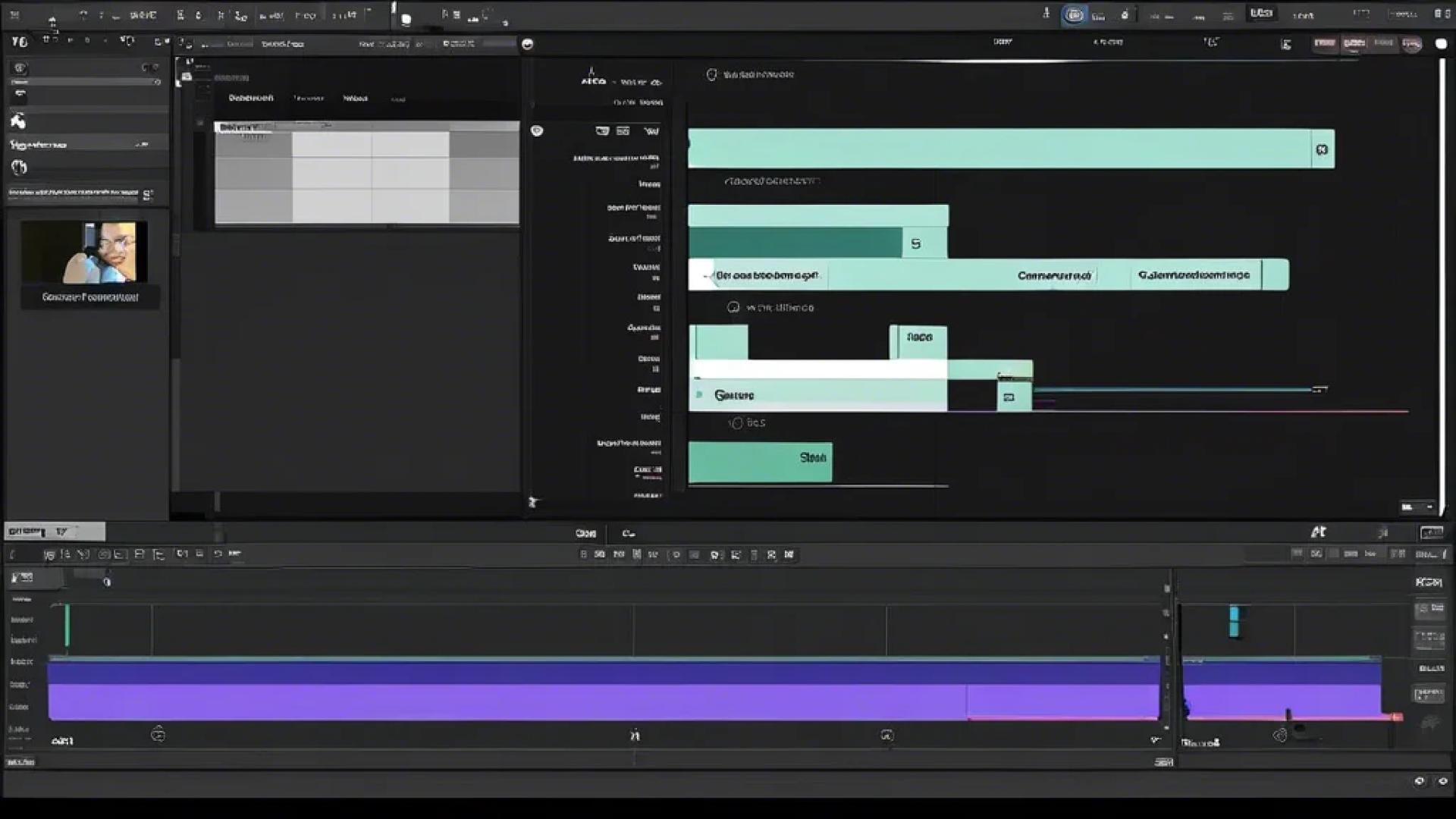The height and width of the screenshot is (819, 1456).
Task: Open the highlighted tab at the timeline's top left
Action: (x=55, y=532)
